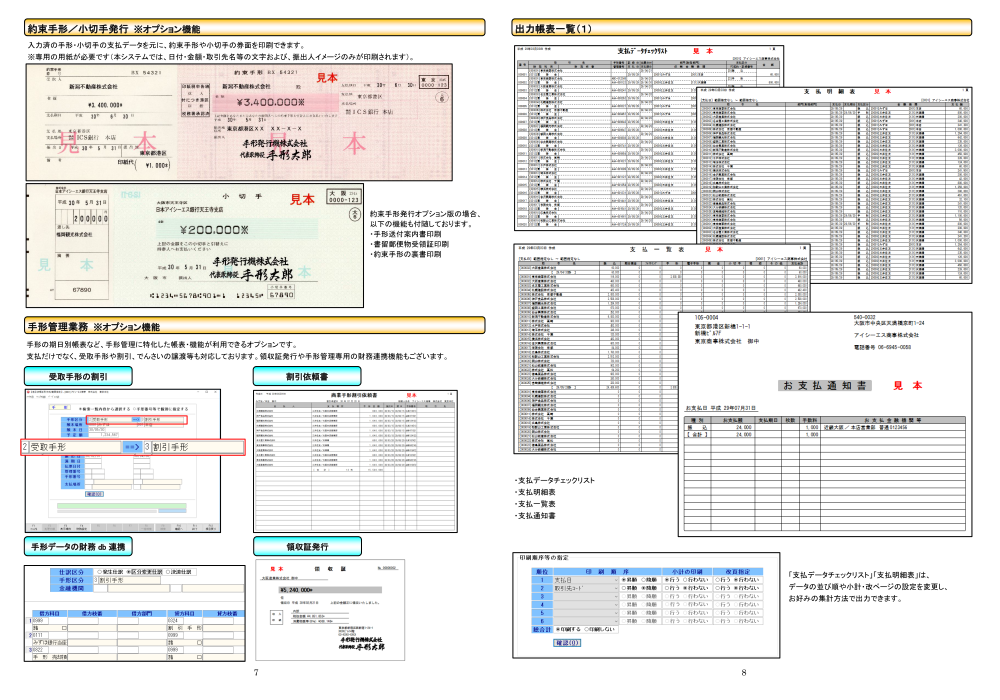This screenshot has width=1000, height=700.
Task: Click the お支払通知書 document preview
Action: (825, 424)
